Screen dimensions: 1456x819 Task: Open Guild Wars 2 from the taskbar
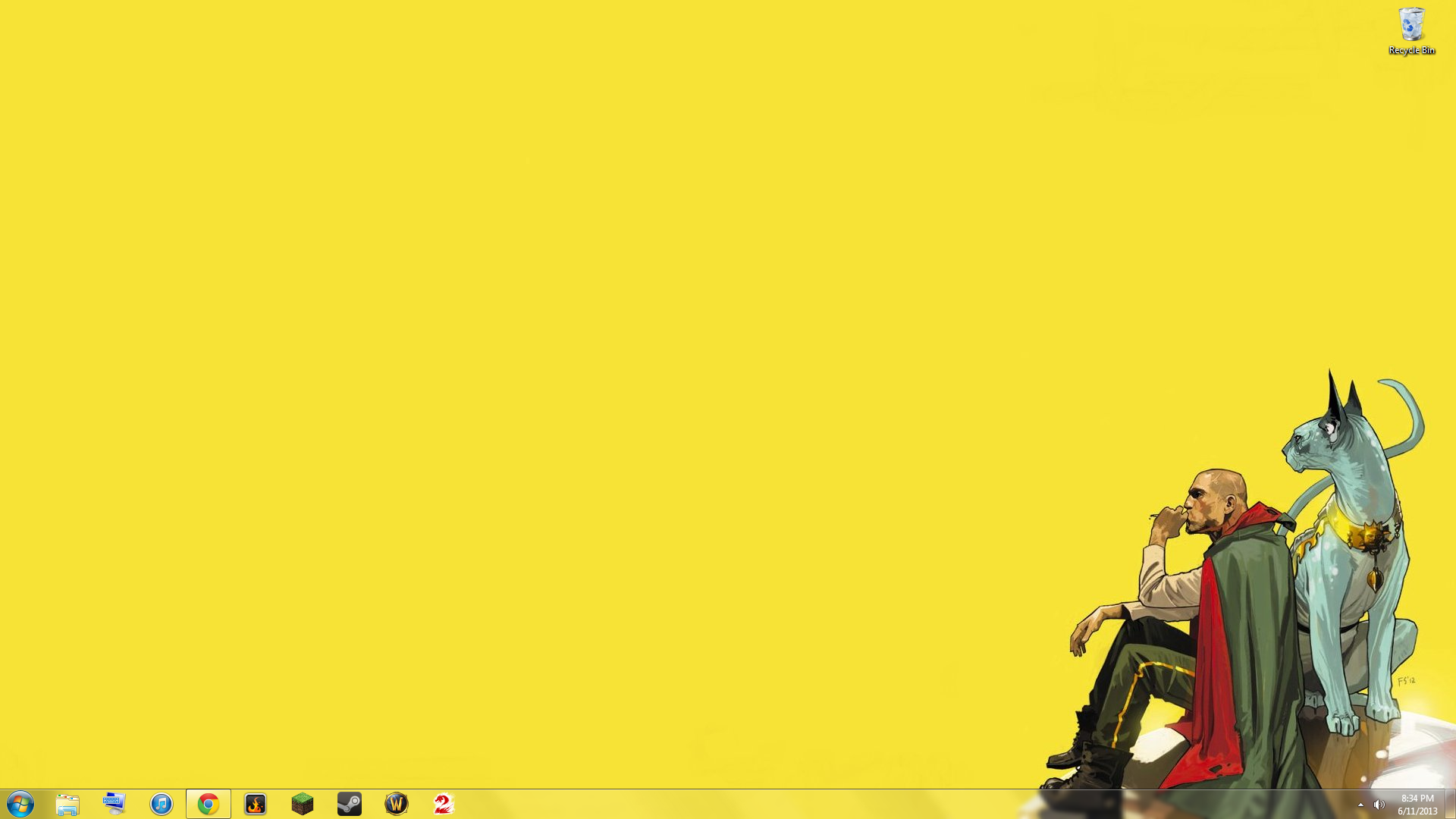coord(444,805)
